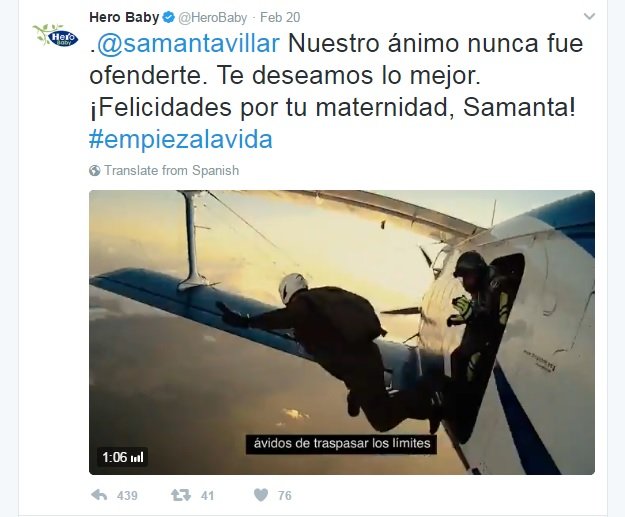Open the tweet options chevron menu
The height and width of the screenshot is (517, 625).
tap(589, 17)
